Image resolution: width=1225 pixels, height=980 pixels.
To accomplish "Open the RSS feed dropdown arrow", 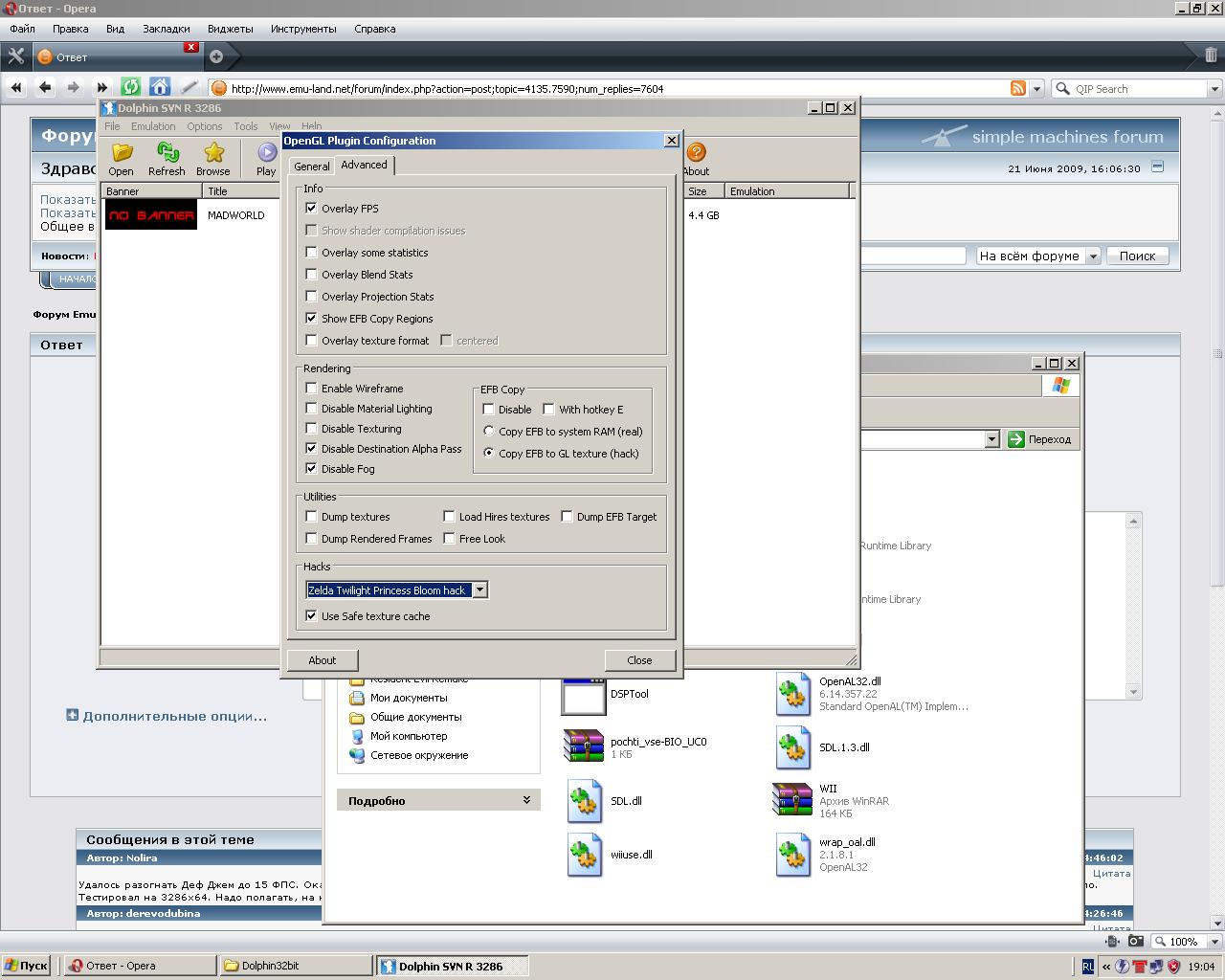I will (1036, 89).
